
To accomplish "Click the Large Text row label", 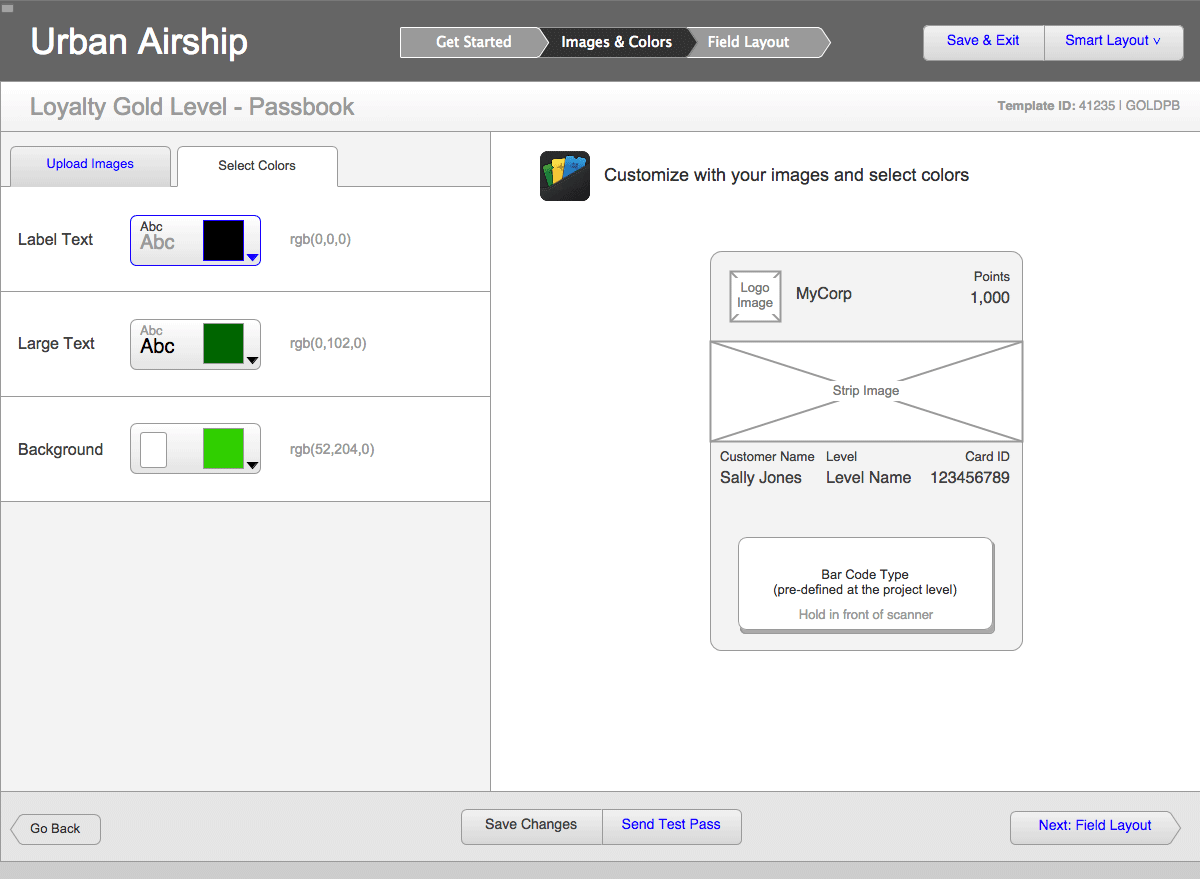I will click(56, 344).
